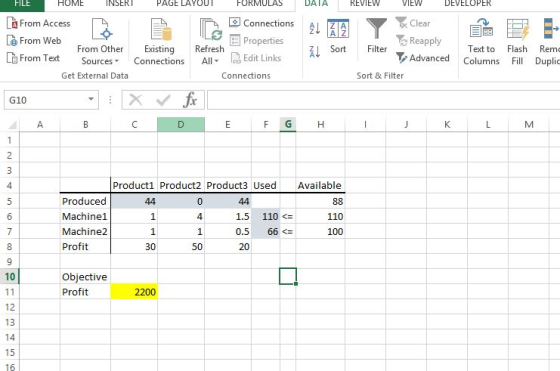Select column M header
Screen dimensions: 560x371
pyautogui.click(x=529, y=125)
